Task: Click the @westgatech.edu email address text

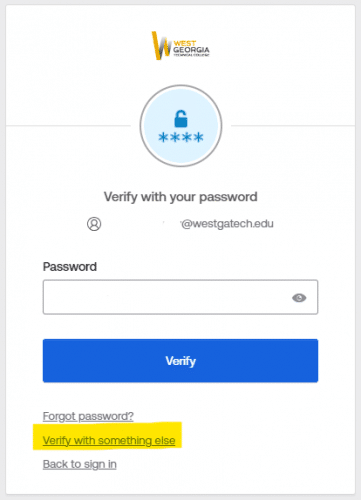Action: [x=228, y=224]
